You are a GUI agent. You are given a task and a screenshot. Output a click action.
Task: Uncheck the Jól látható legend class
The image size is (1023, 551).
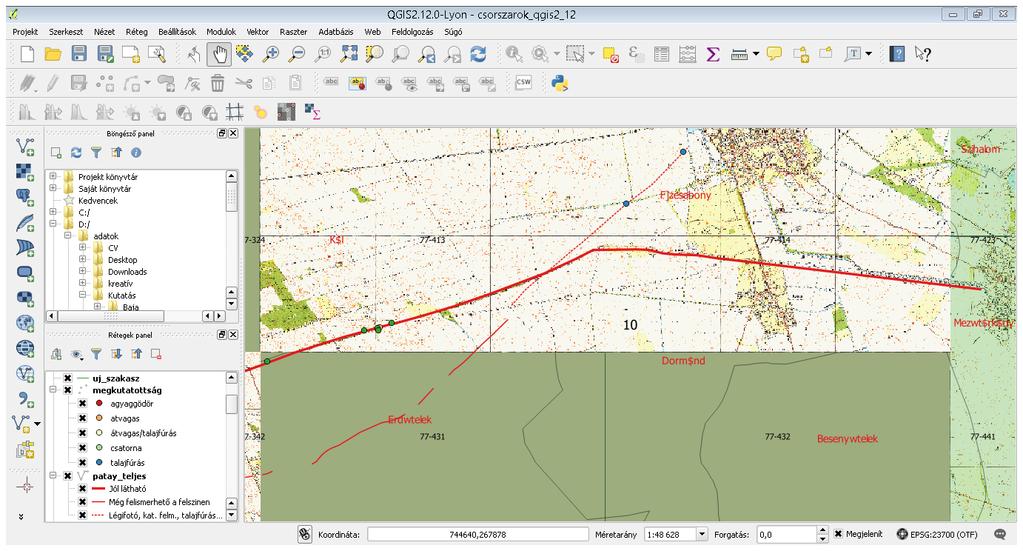(x=82, y=488)
